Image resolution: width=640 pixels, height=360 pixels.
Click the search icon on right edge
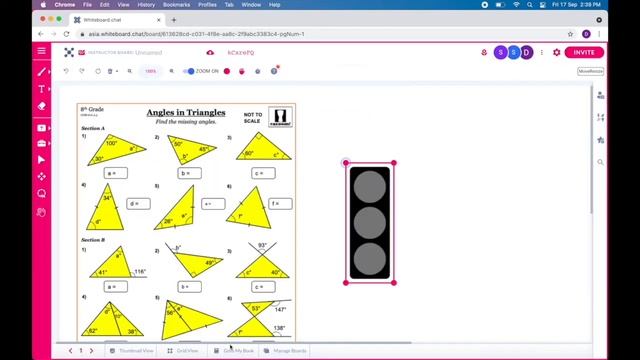(x=600, y=162)
